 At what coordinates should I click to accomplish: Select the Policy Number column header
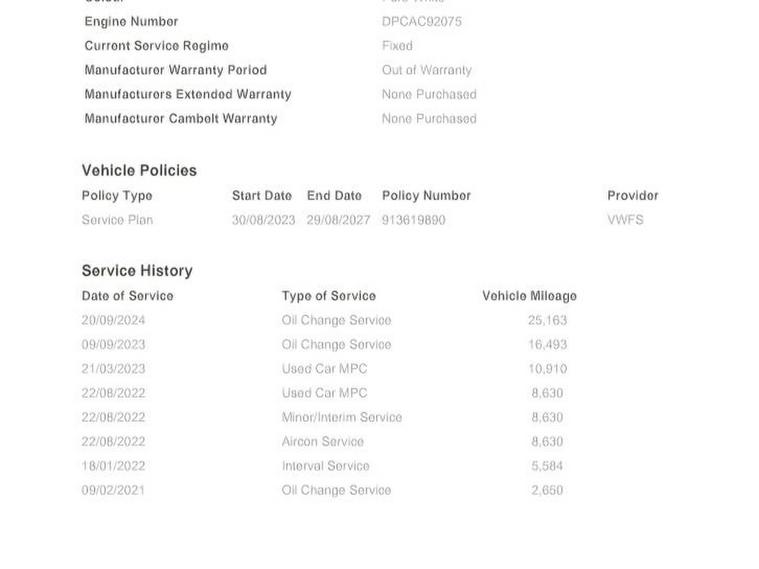tap(426, 195)
